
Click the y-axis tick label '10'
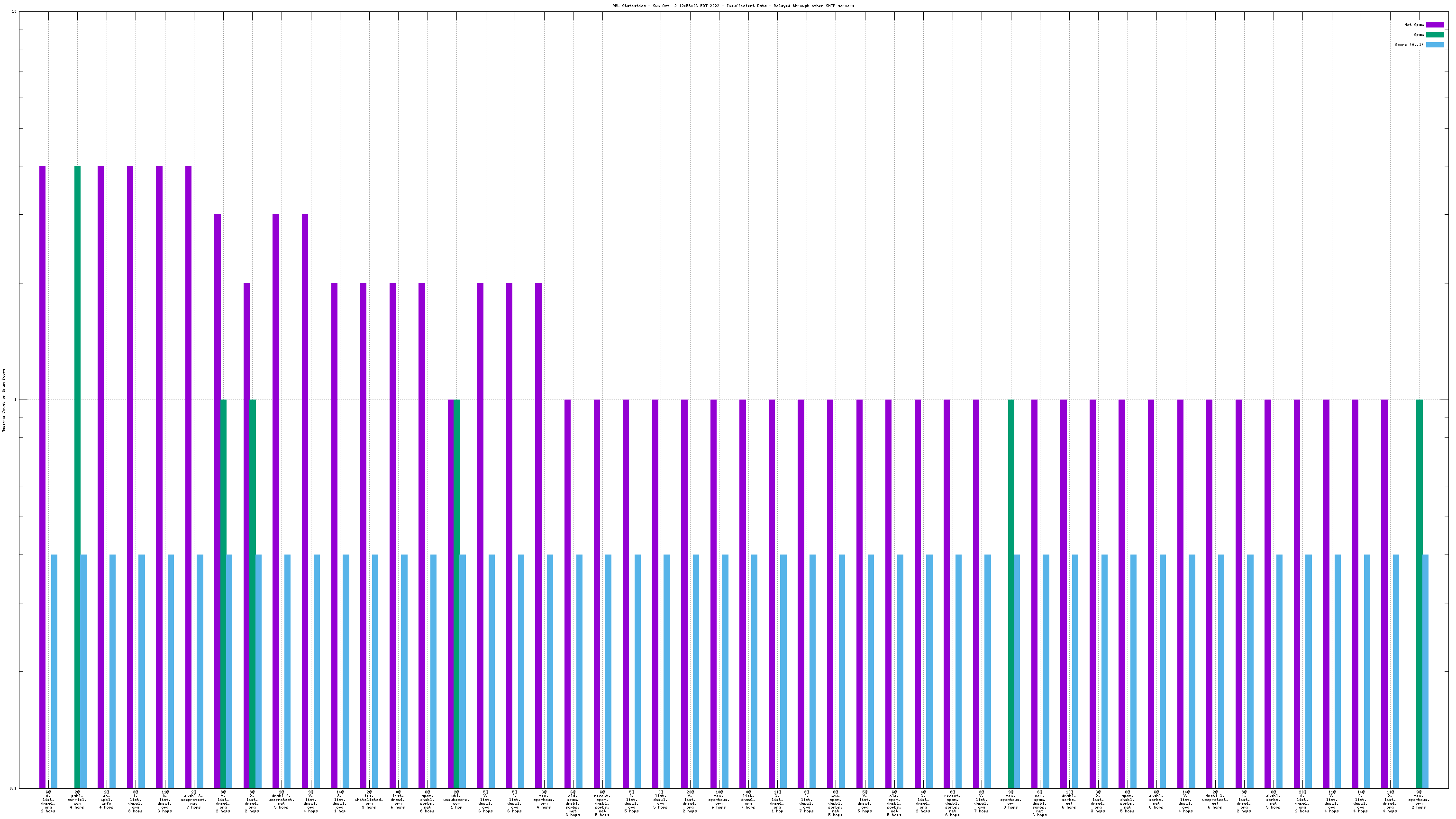[14, 12]
